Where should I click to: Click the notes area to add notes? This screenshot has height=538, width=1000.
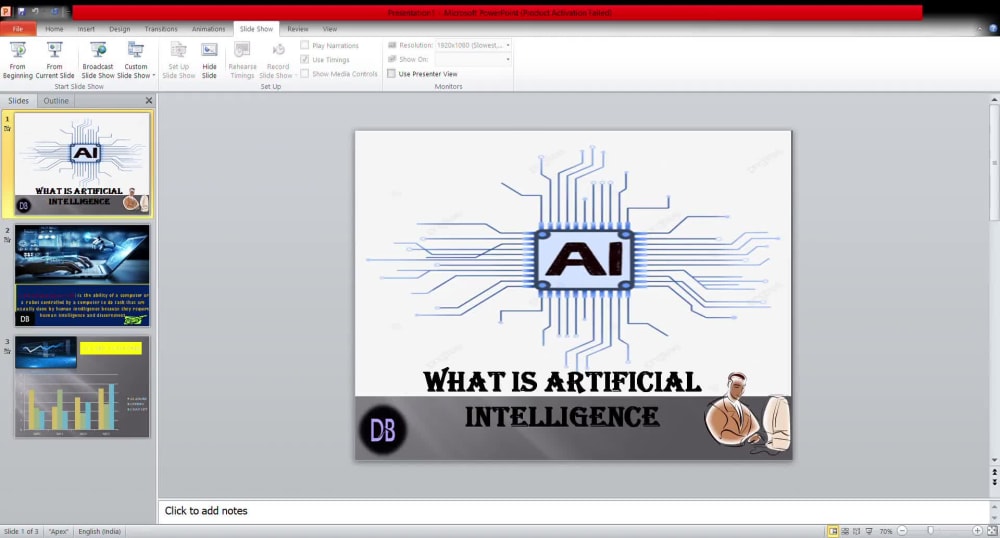(573, 511)
